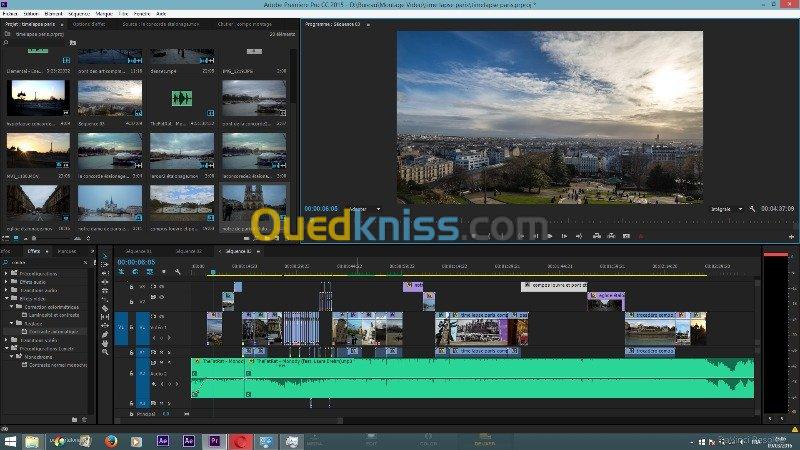Click the Program monitor current timecode

[321, 209]
